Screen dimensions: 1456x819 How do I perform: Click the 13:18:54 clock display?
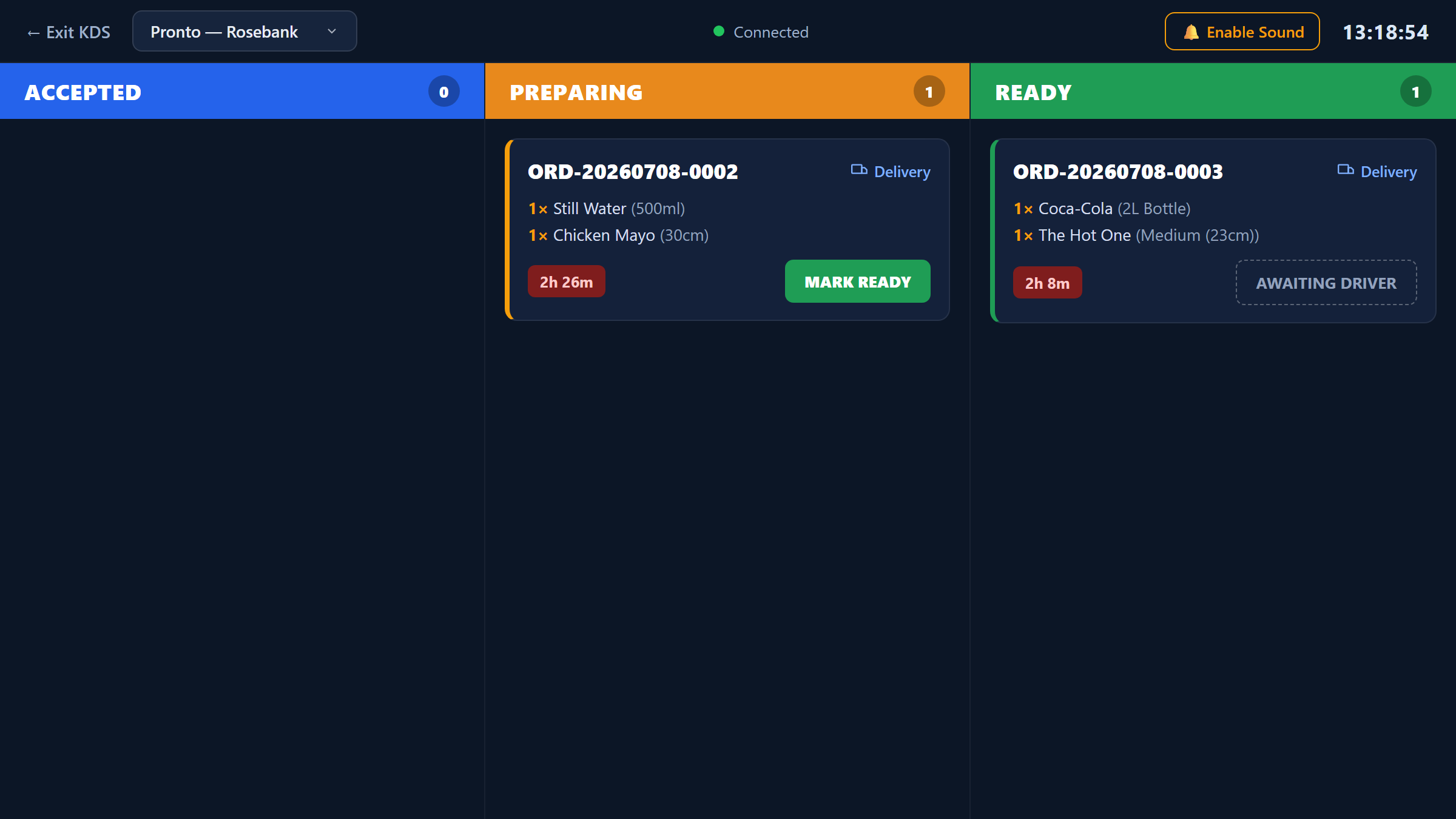coord(1386,32)
